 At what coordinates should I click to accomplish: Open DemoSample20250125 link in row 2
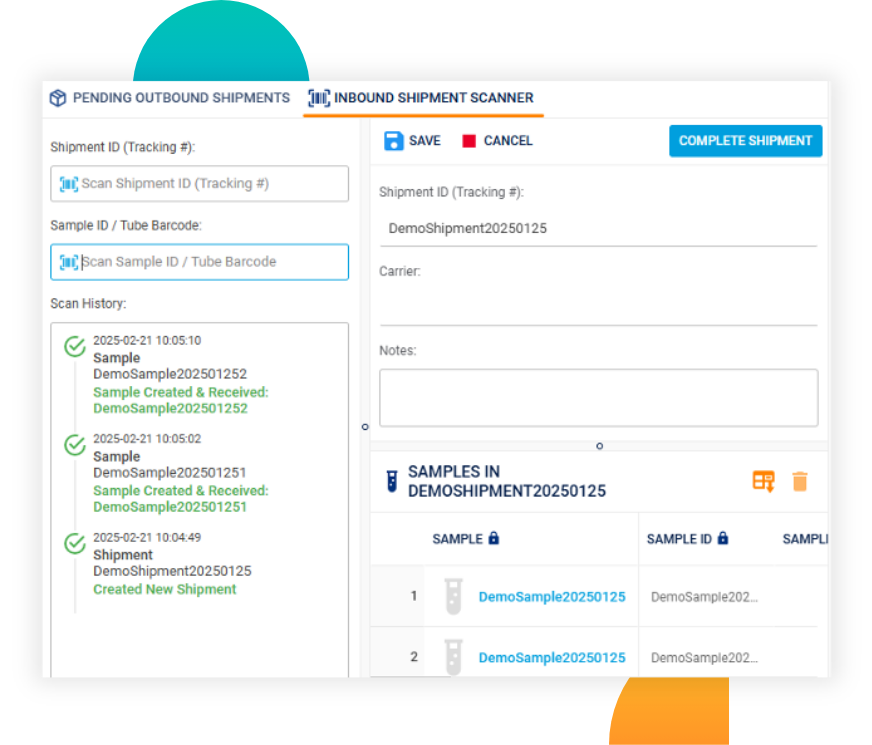coord(552,657)
